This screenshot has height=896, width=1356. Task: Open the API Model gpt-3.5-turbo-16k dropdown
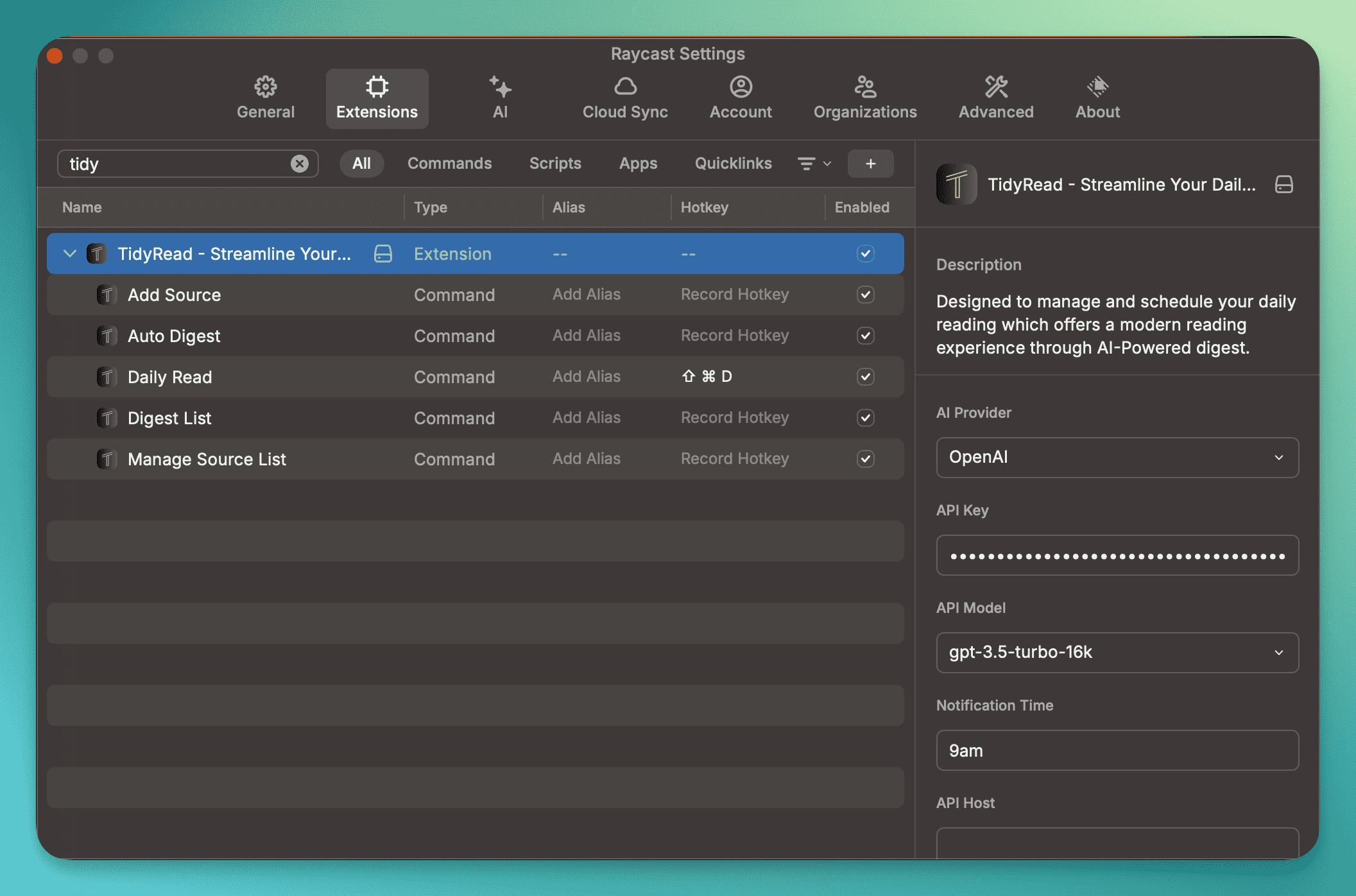1117,653
